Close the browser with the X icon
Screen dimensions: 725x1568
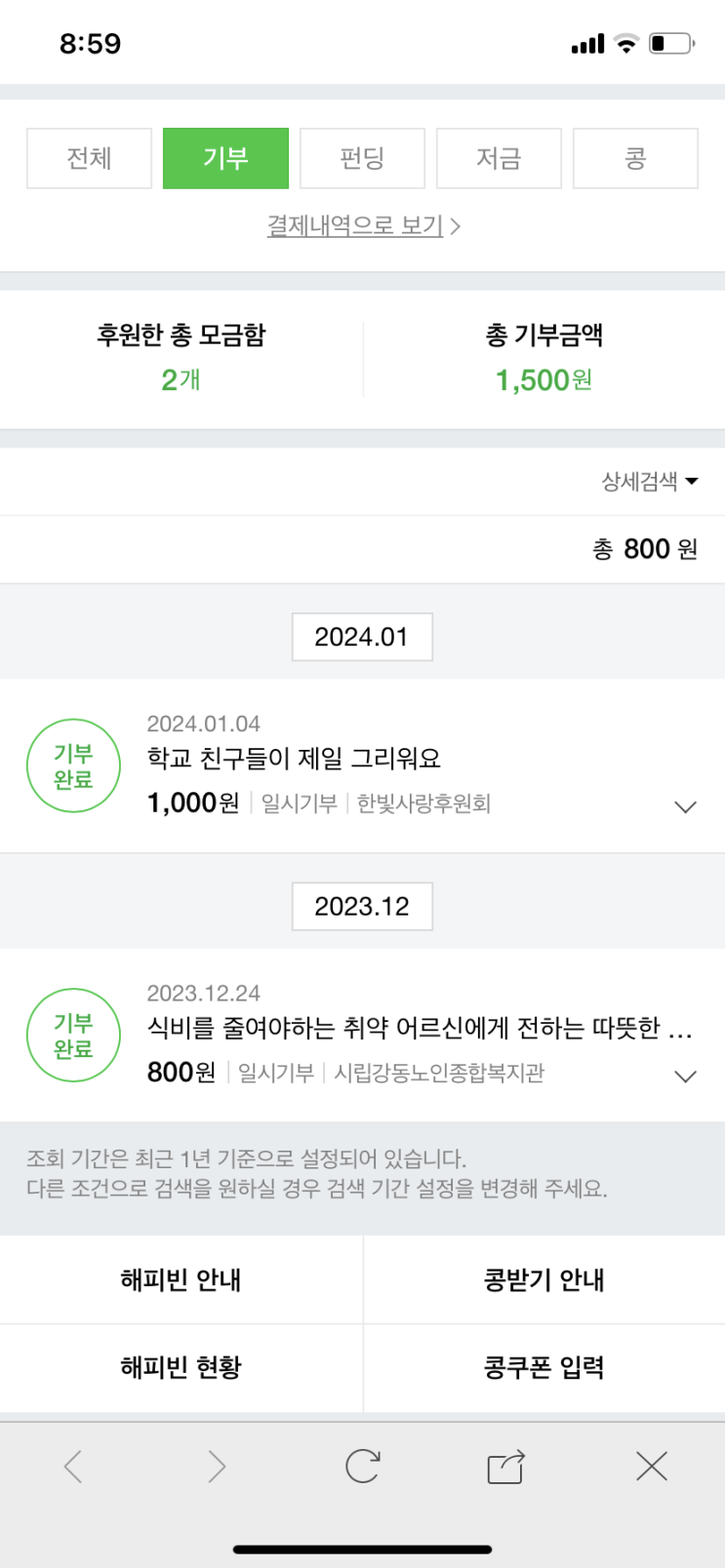(x=651, y=1467)
